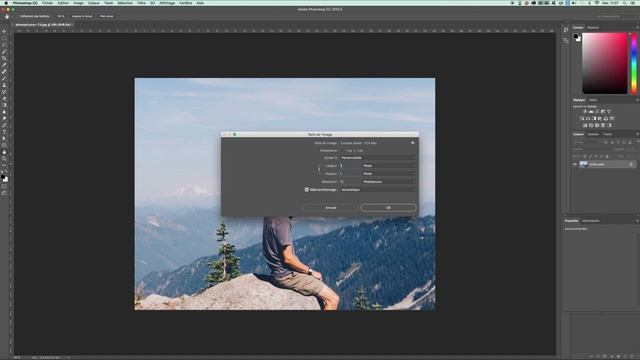Open the Dimensions unit dropdown arrow
Viewport: 640px width, 360px height.
(x=342, y=151)
